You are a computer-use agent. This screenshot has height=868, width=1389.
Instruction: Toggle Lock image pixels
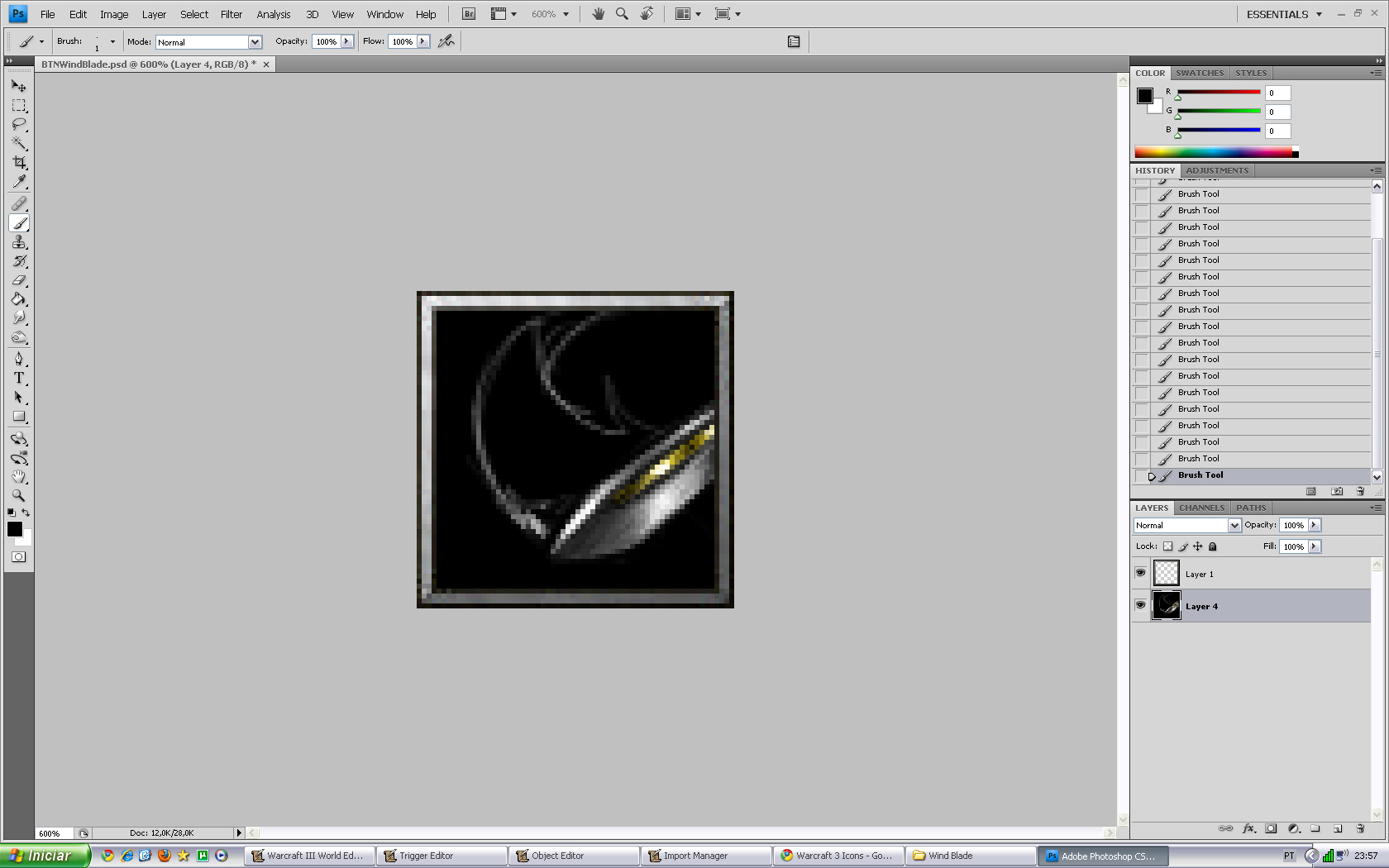1183,546
